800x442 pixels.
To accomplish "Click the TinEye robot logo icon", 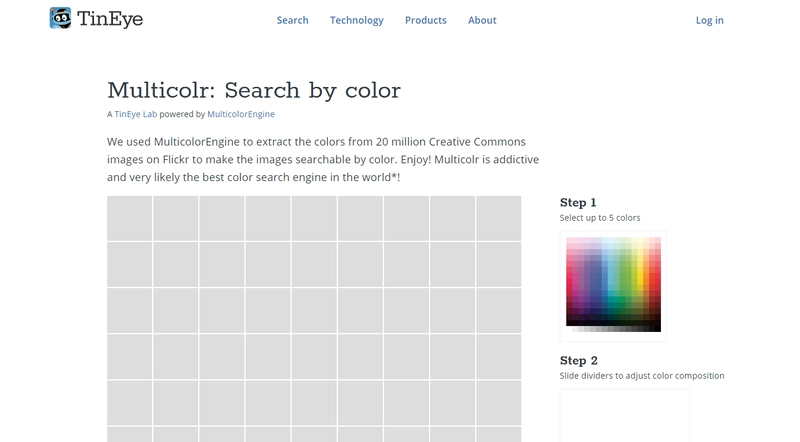I will [x=60, y=18].
